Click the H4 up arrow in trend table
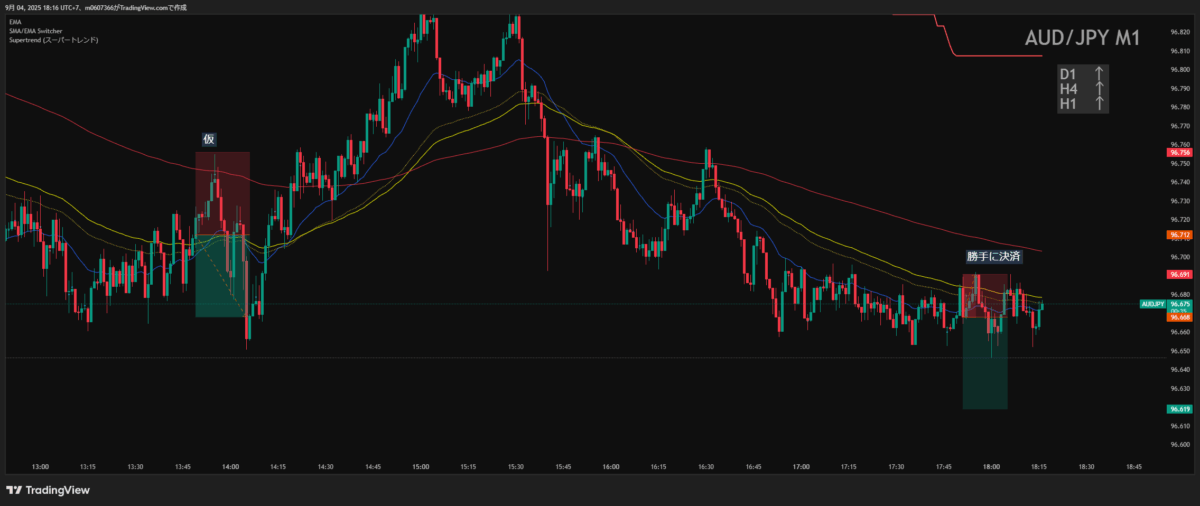This screenshot has height=506, width=1200. 1098,88
